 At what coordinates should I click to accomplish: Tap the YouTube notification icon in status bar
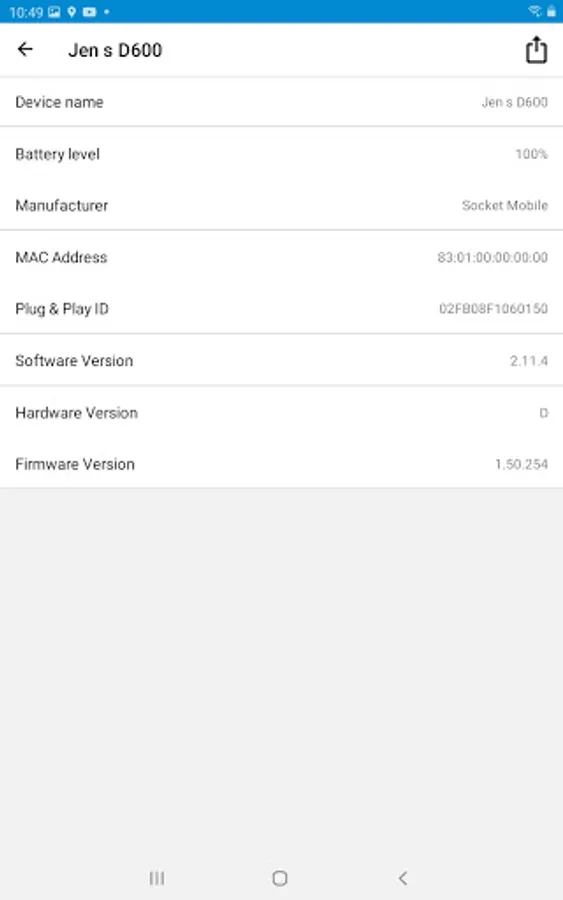pyautogui.click(x=90, y=12)
